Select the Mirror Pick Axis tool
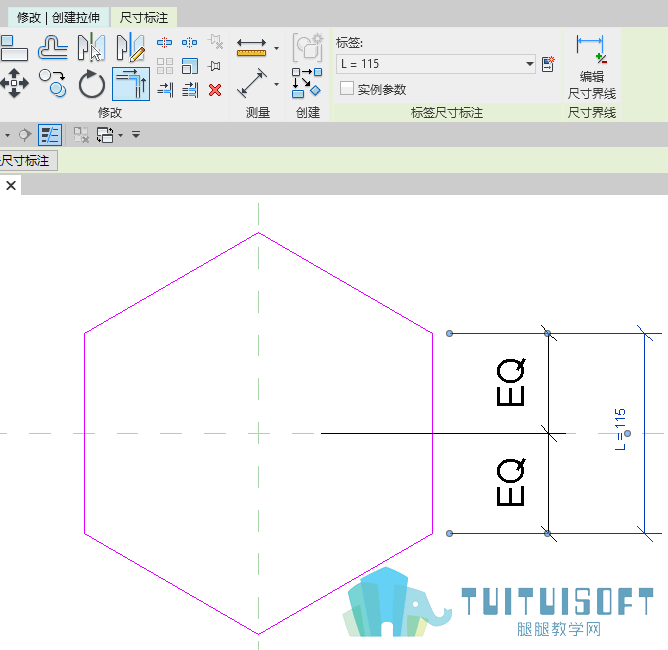 (x=91, y=47)
